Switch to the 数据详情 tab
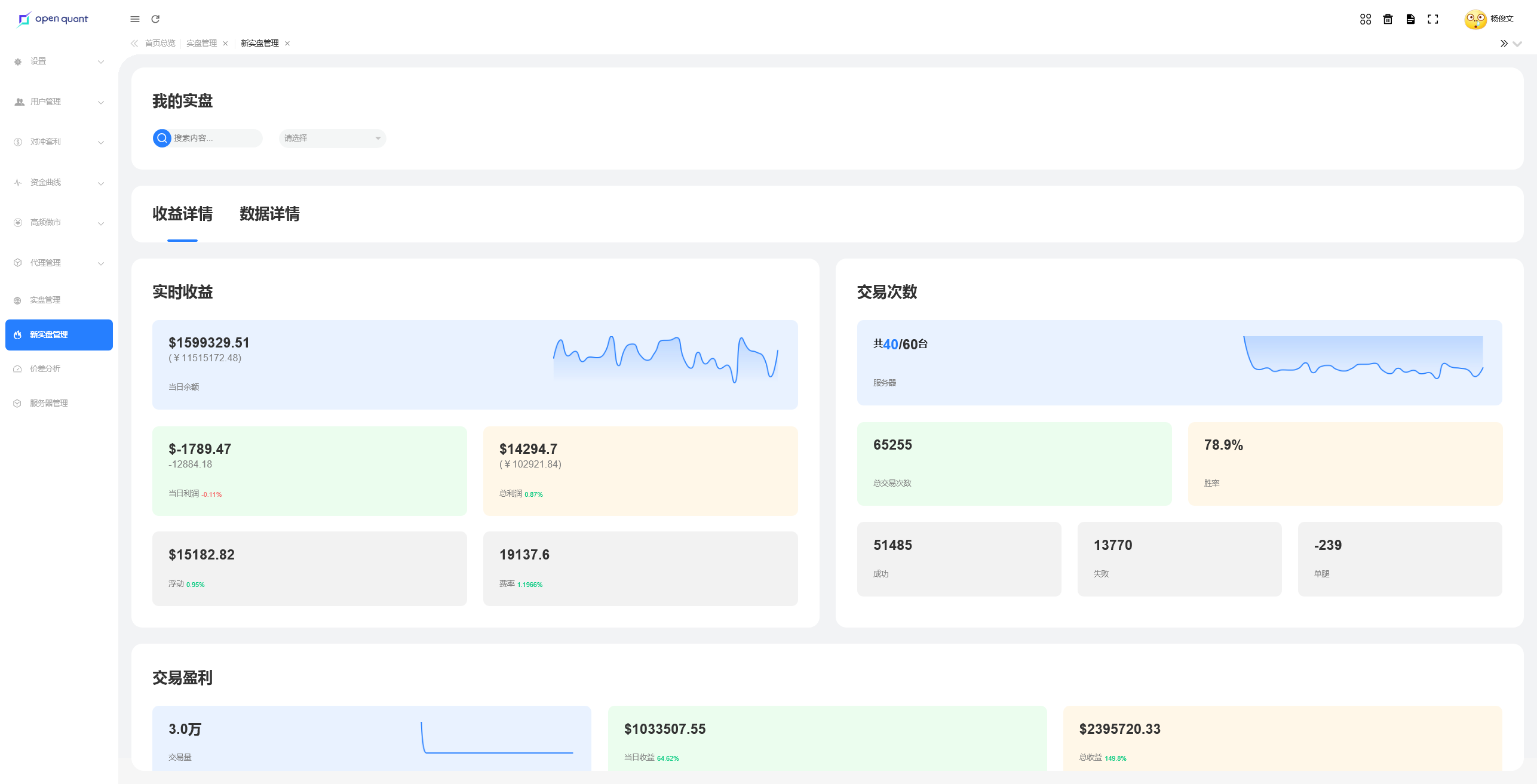The height and width of the screenshot is (784, 1537). (x=269, y=214)
